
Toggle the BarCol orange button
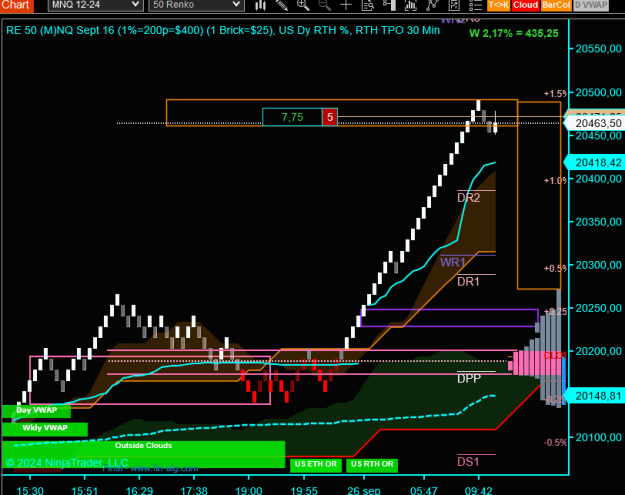(556, 5)
